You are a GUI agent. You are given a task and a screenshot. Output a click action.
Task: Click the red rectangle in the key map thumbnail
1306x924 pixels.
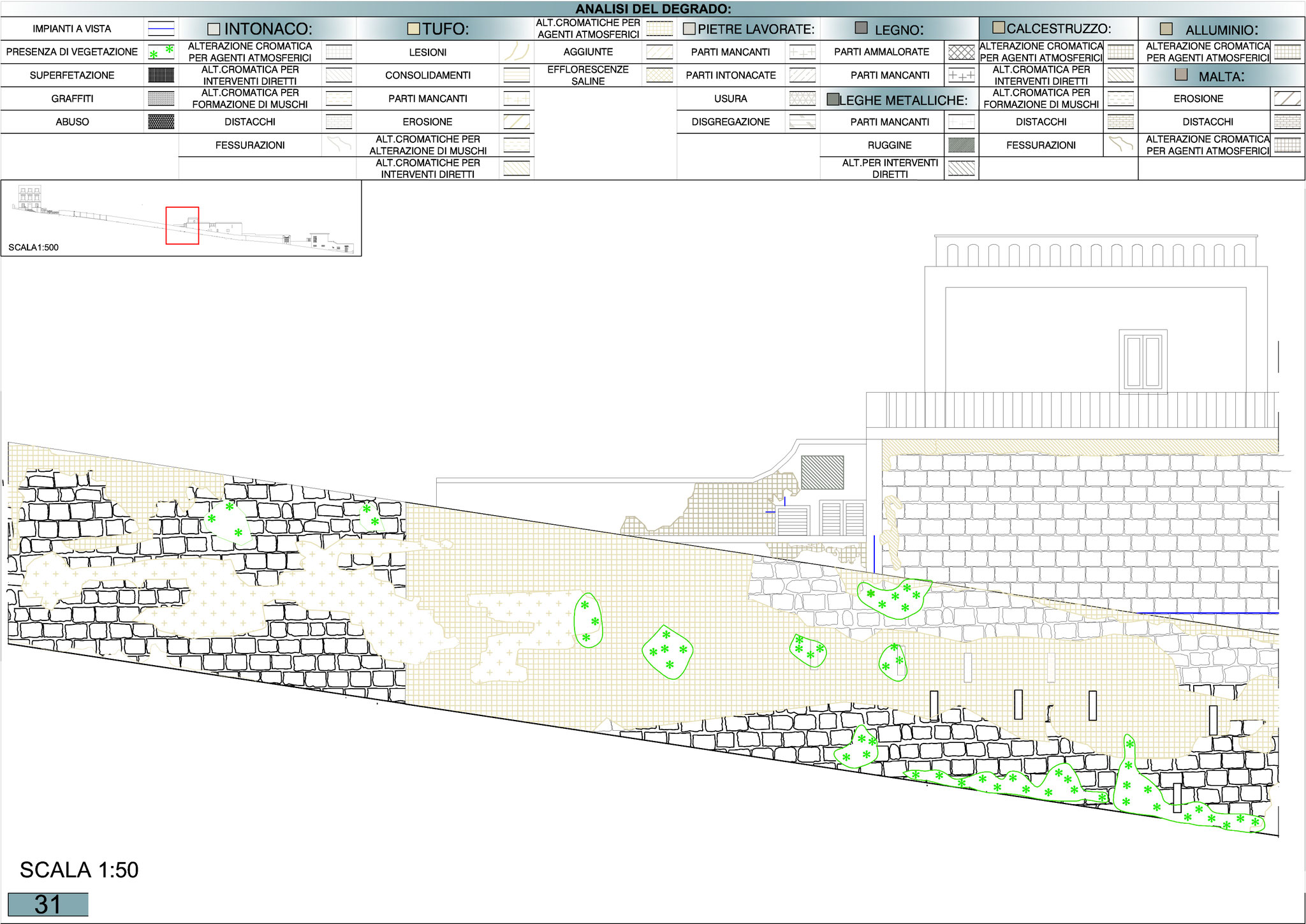point(182,225)
